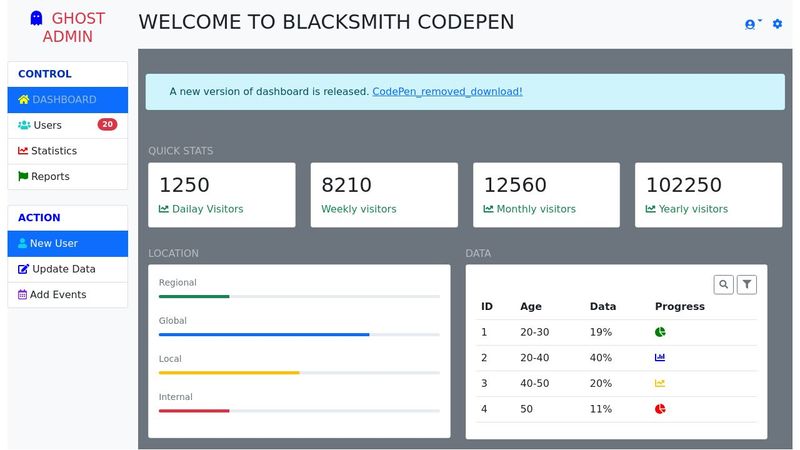800x450 pixels.
Task: Click the New User action
Action: click(53, 243)
